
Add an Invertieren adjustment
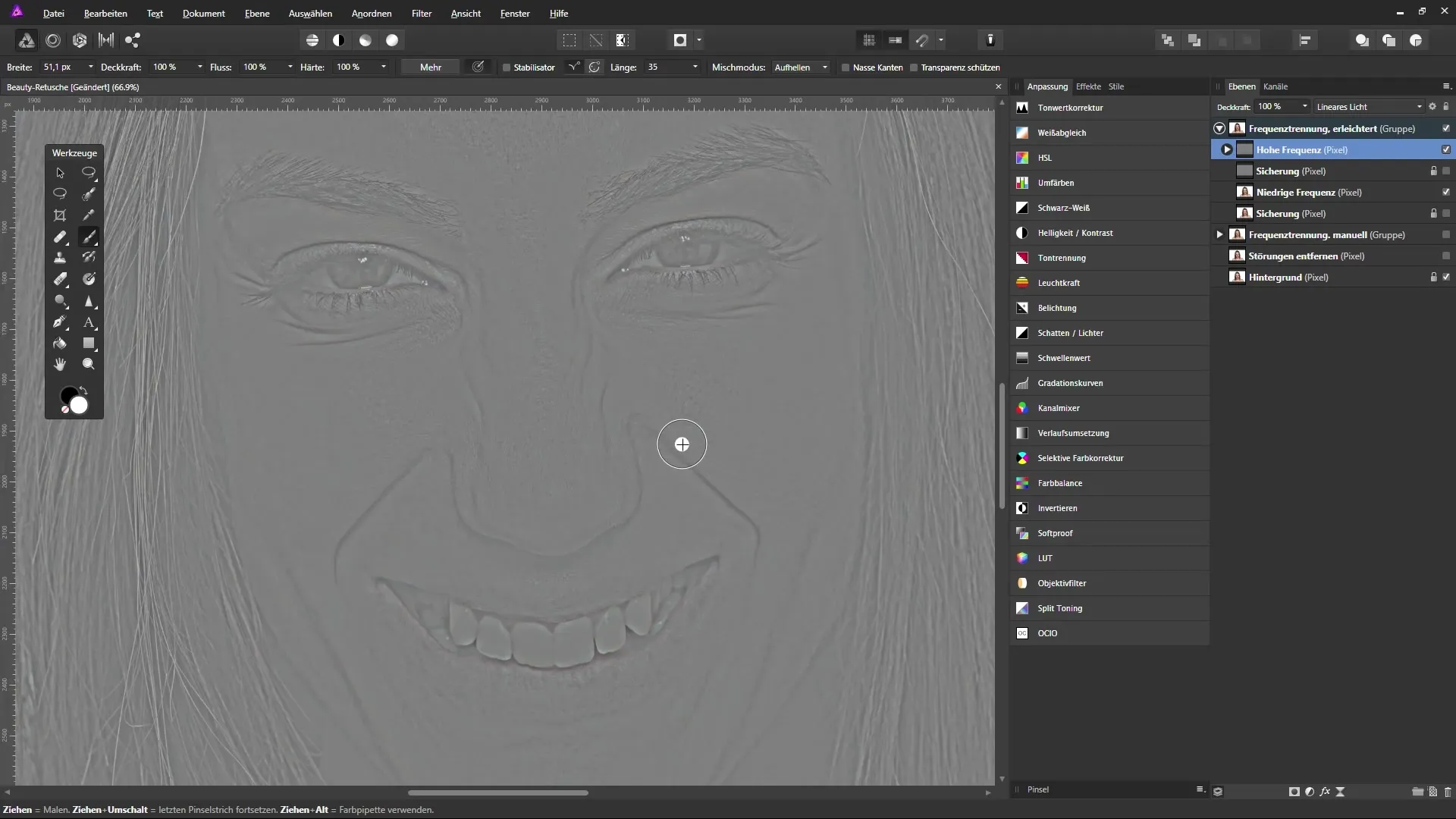(1109, 508)
